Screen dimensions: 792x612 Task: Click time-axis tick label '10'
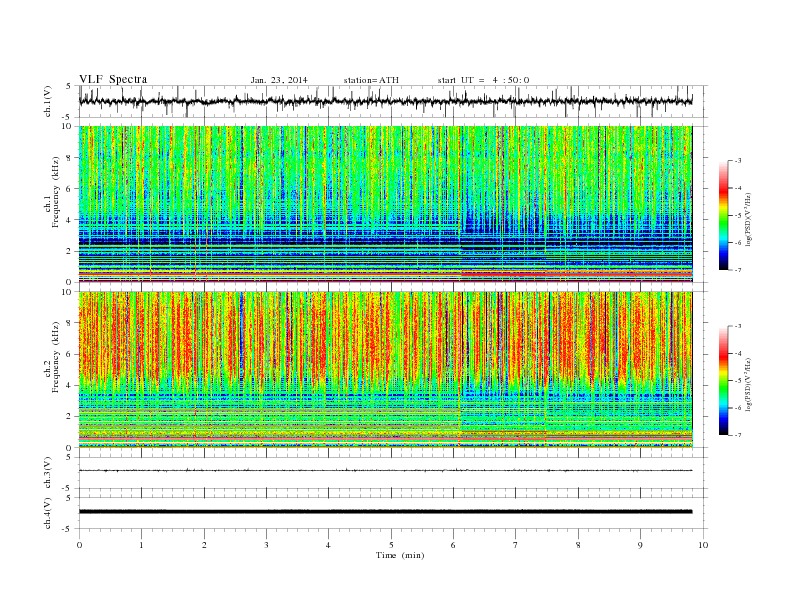tap(703, 545)
